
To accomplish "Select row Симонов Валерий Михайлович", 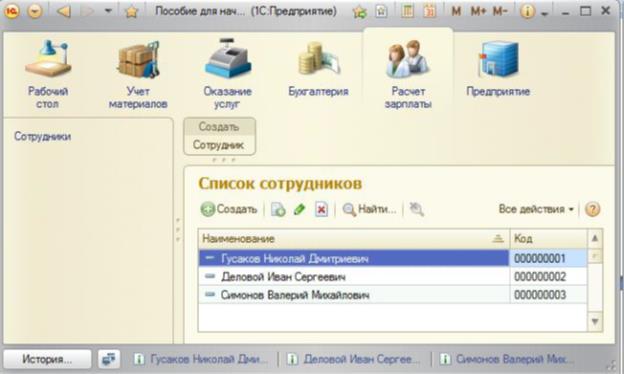I will [354, 295].
